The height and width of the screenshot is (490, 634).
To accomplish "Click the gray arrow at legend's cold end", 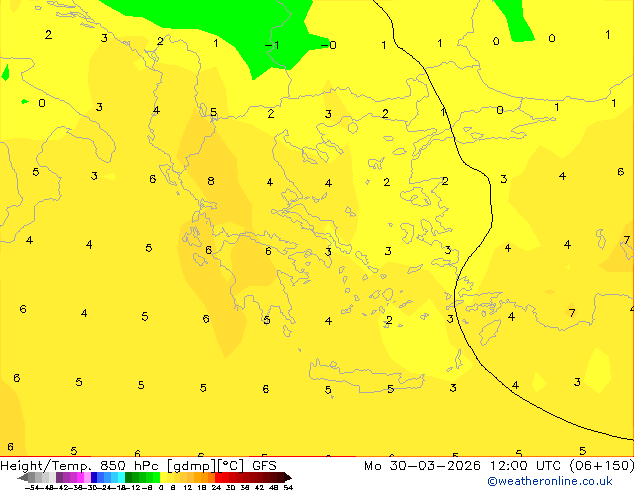I will click(22, 477).
